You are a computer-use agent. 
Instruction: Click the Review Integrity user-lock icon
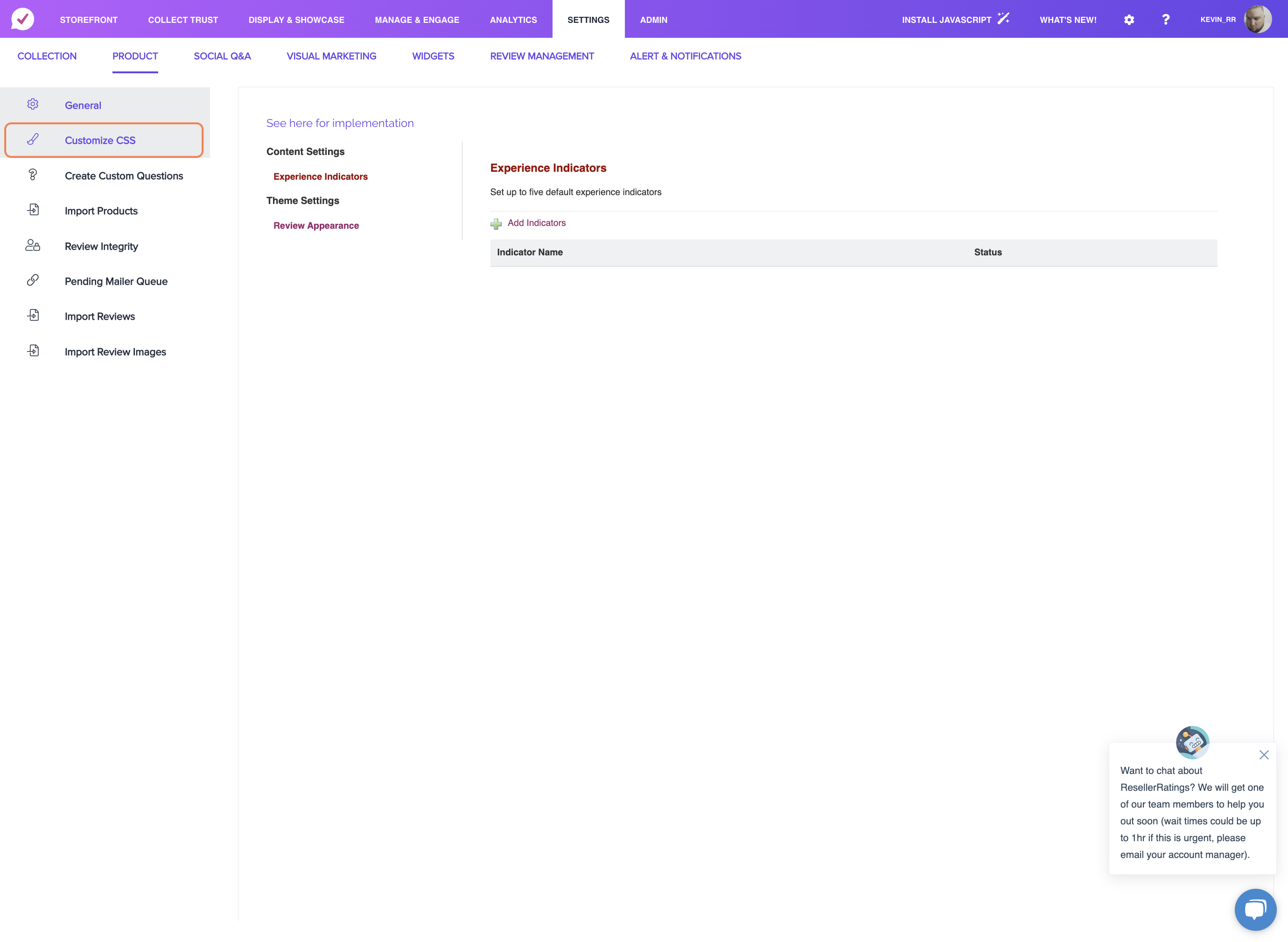point(33,245)
